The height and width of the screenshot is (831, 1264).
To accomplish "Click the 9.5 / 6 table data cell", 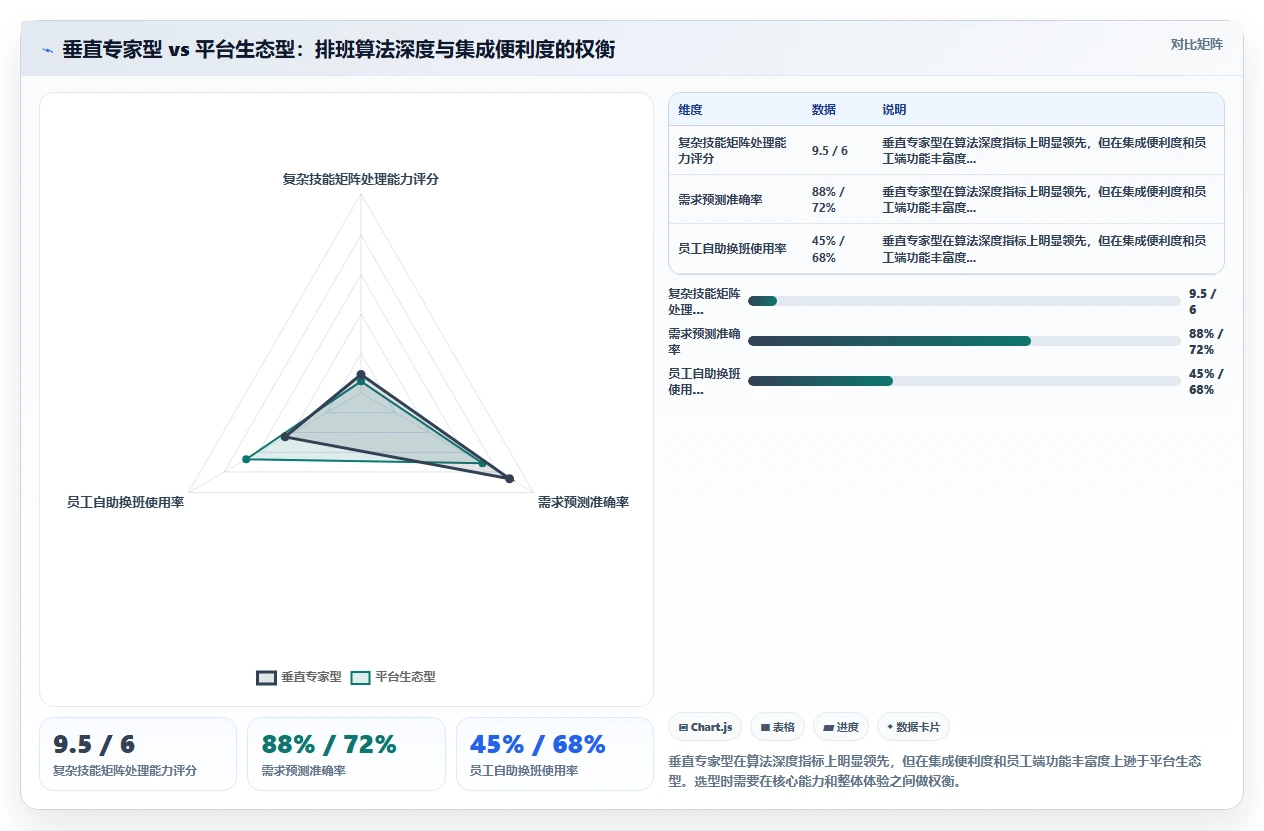I will (837, 150).
